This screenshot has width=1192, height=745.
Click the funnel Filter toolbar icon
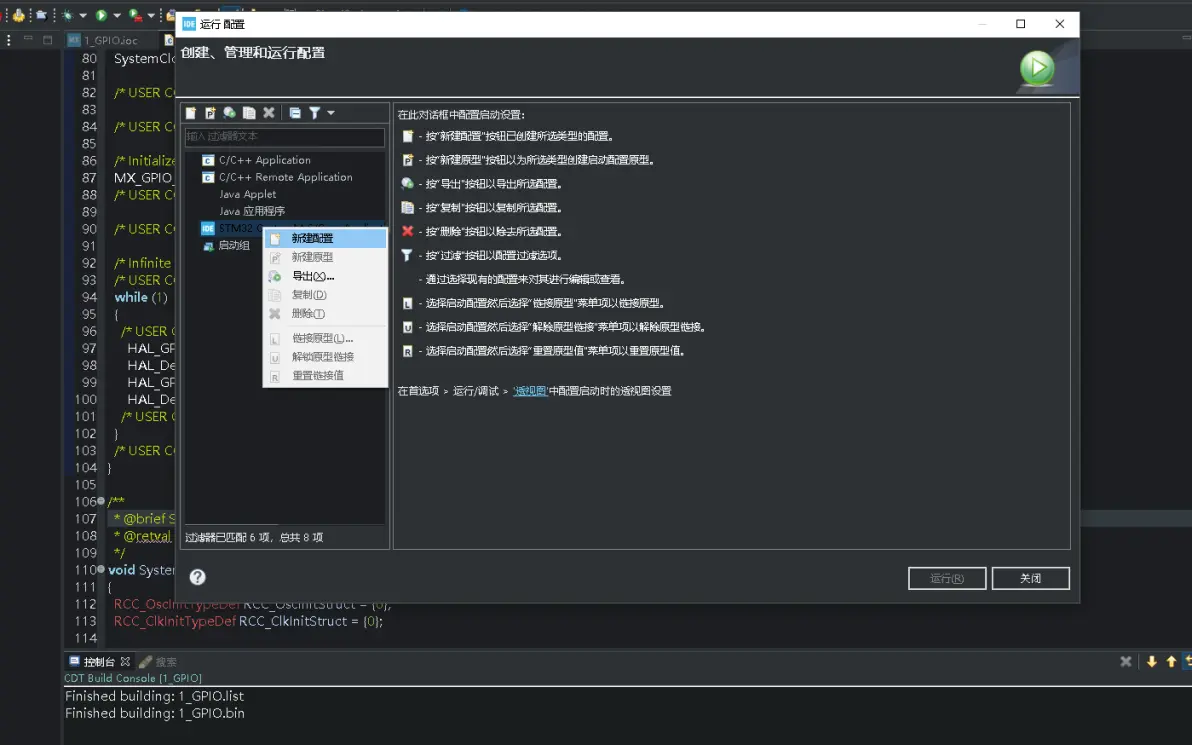point(314,113)
